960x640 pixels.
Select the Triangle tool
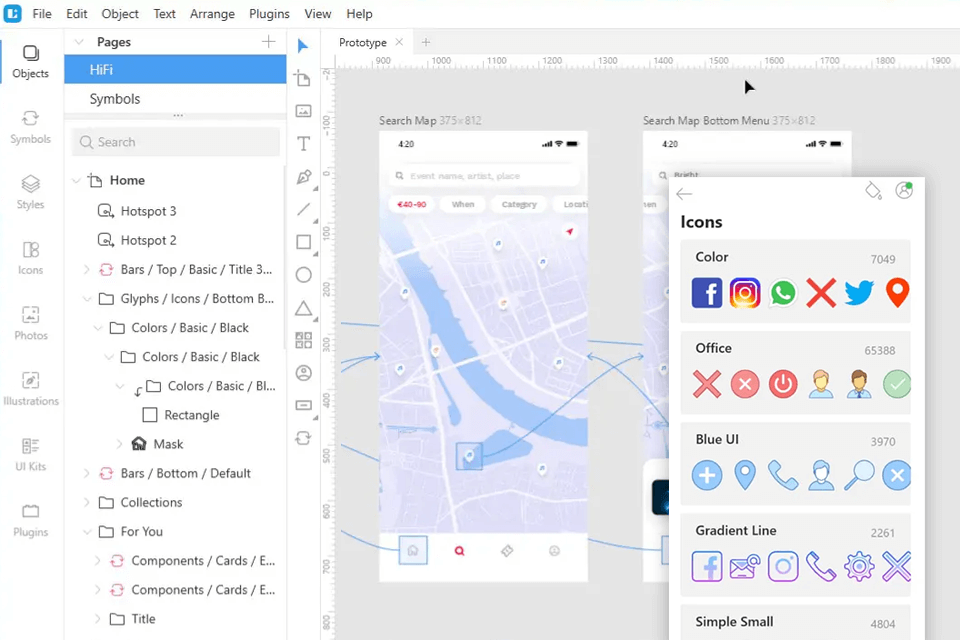tap(303, 308)
